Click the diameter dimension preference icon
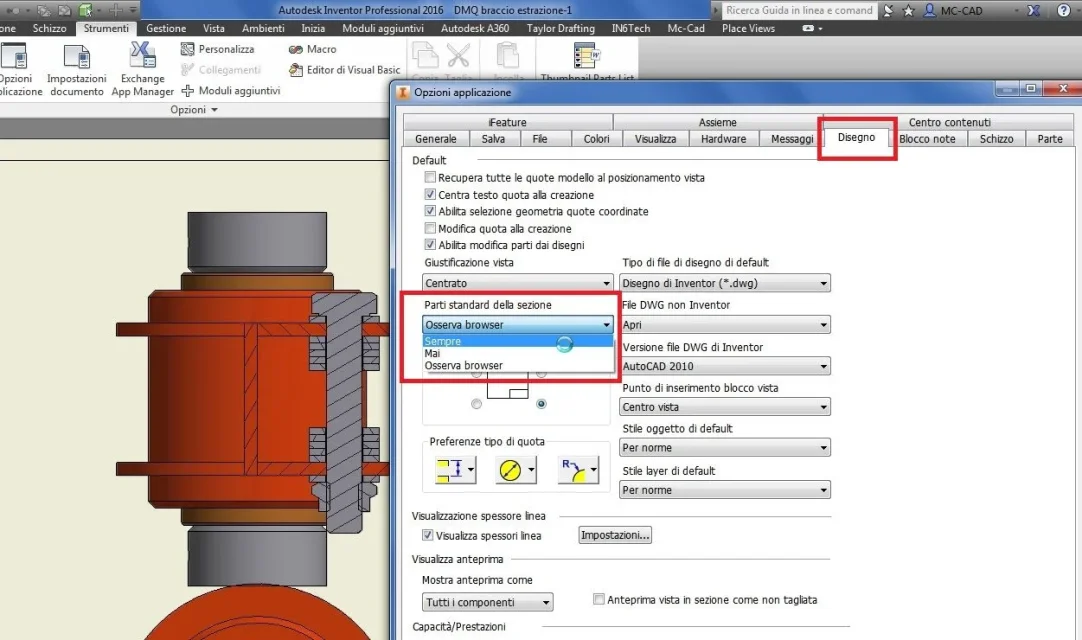 515,469
